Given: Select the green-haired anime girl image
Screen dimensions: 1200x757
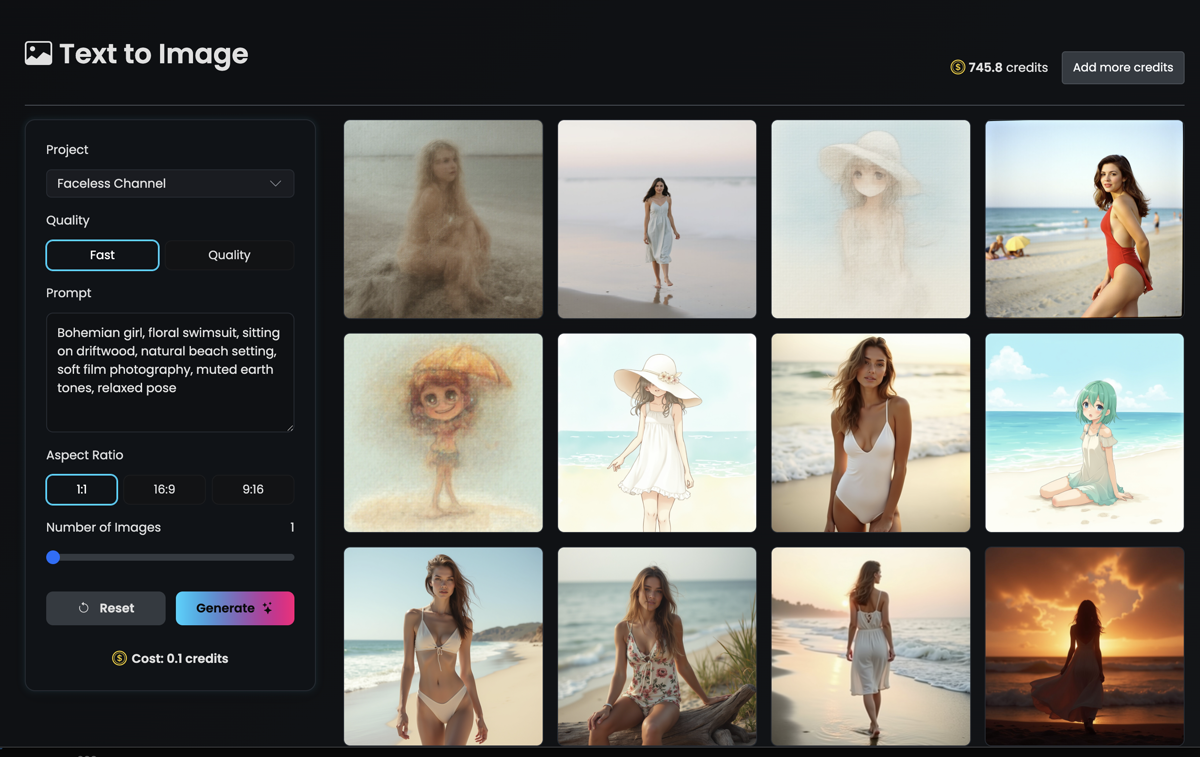Looking at the screenshot, I should point(1084,432).
